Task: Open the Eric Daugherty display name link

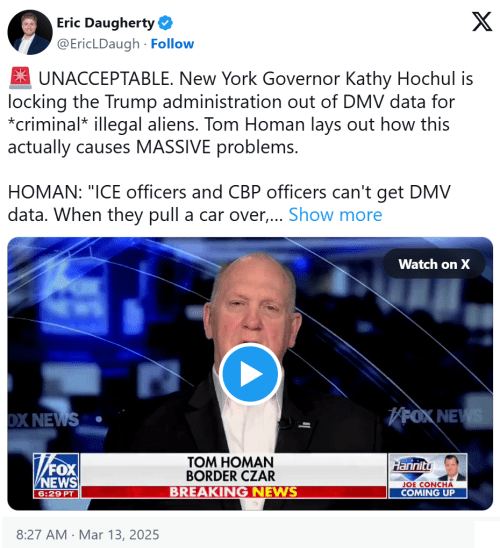Action: coord(106,23)
